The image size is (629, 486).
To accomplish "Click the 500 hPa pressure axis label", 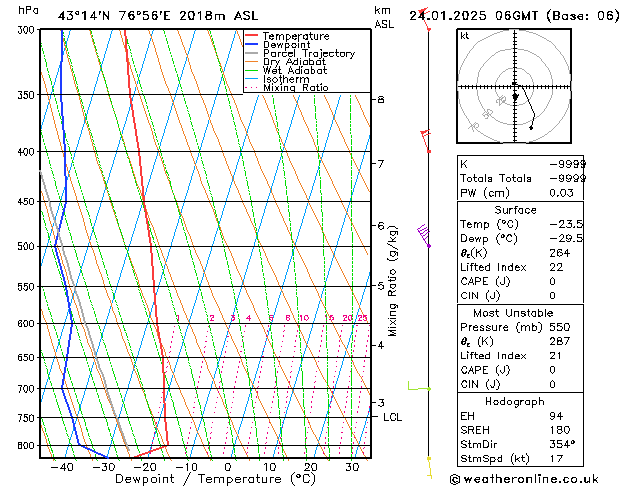I will 26,246.
